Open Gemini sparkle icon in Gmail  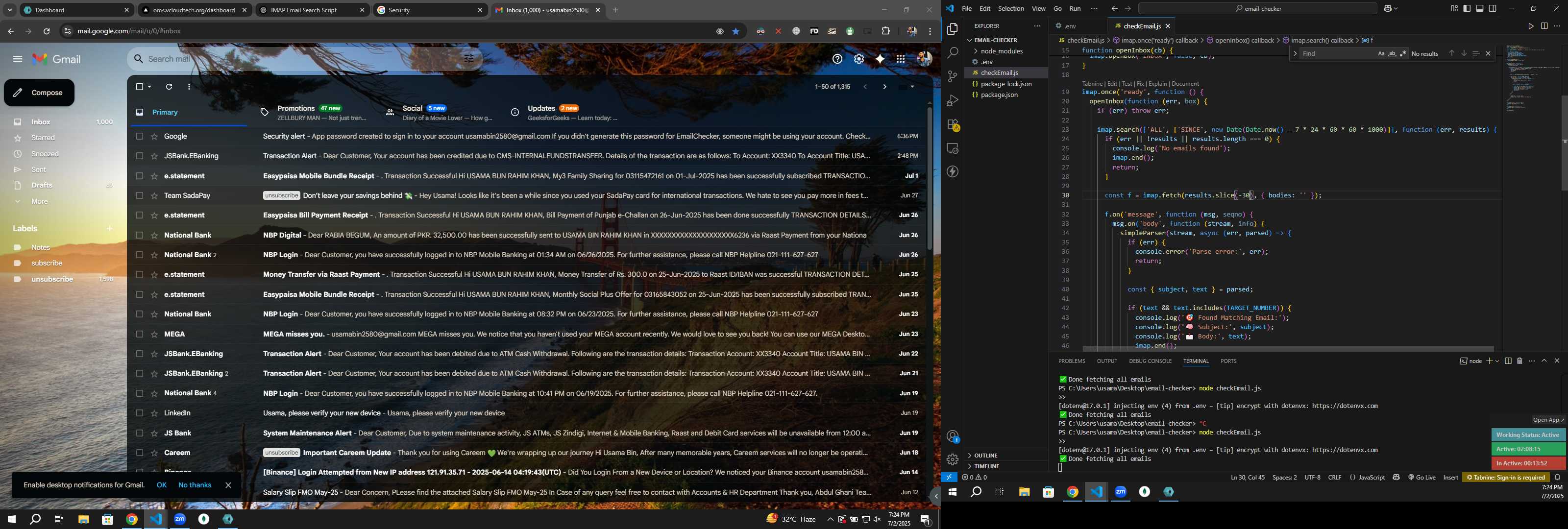coord(880,59)
